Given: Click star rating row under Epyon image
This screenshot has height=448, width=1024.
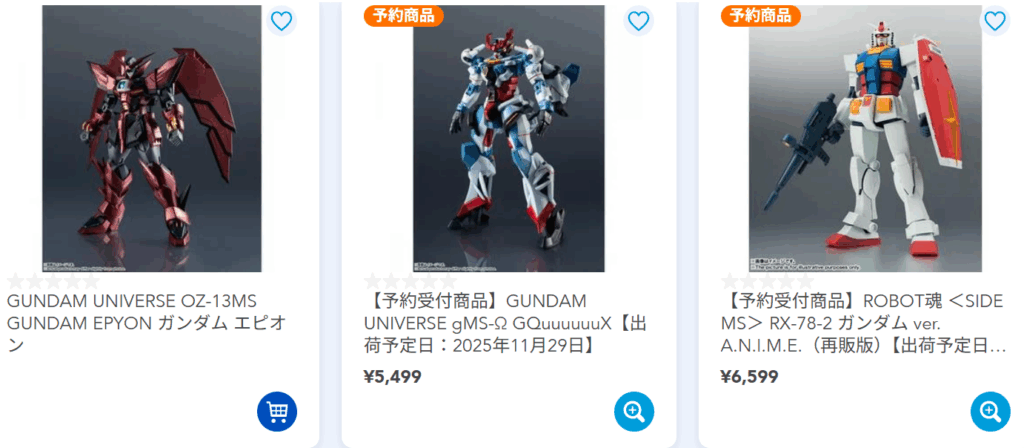Looking at the screenshot, I should pyautogui.click(x=54, y=281).
